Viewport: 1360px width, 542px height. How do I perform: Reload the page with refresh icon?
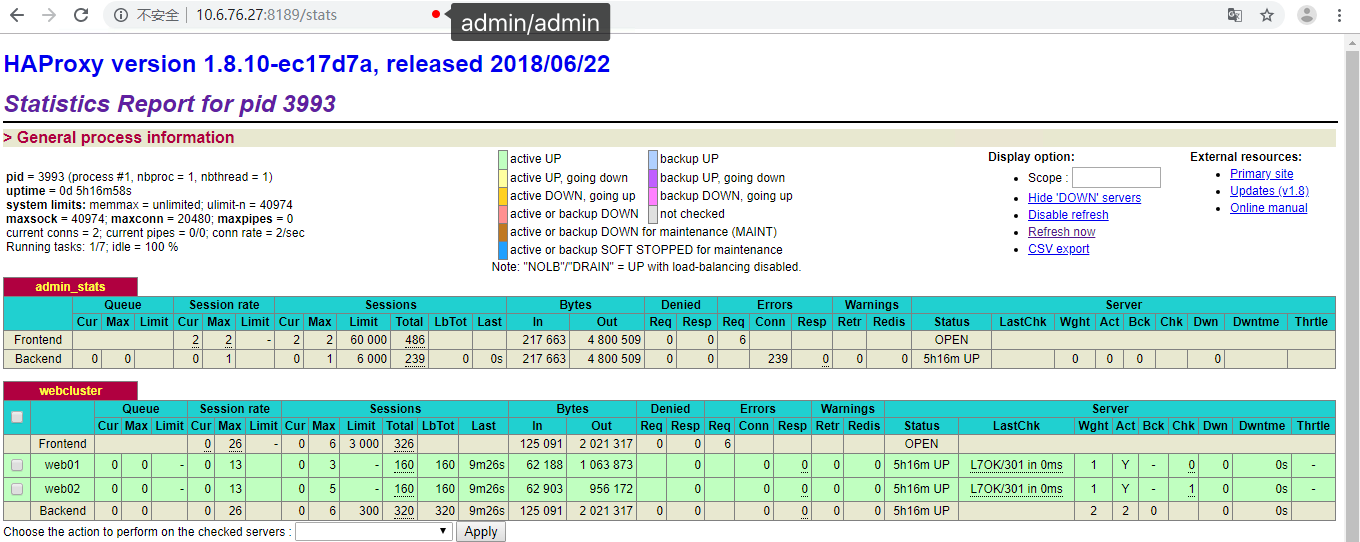click(x=81, y=15)
